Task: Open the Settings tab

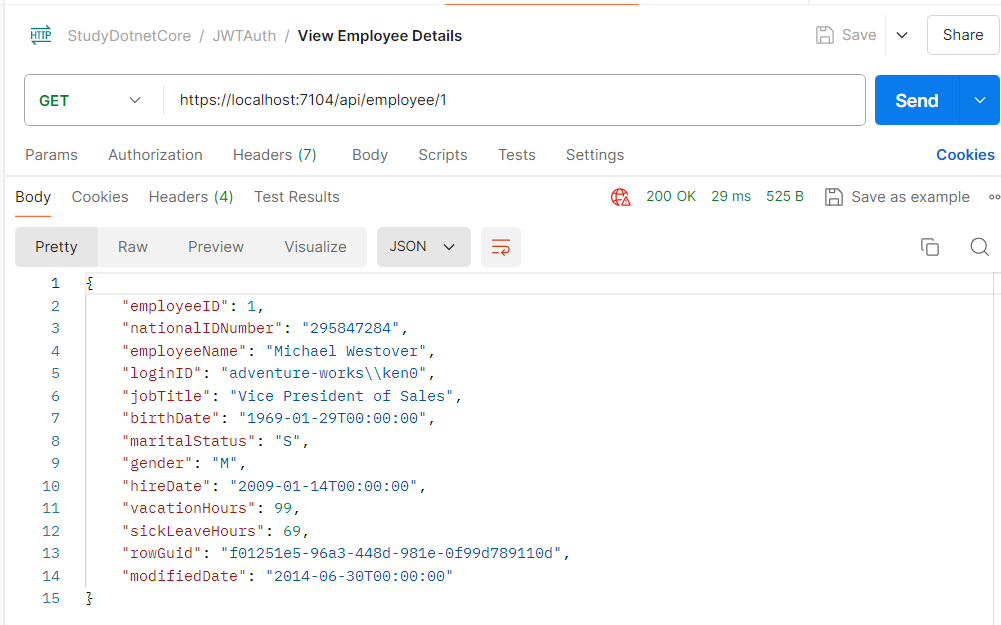Action: pos(594,154)
